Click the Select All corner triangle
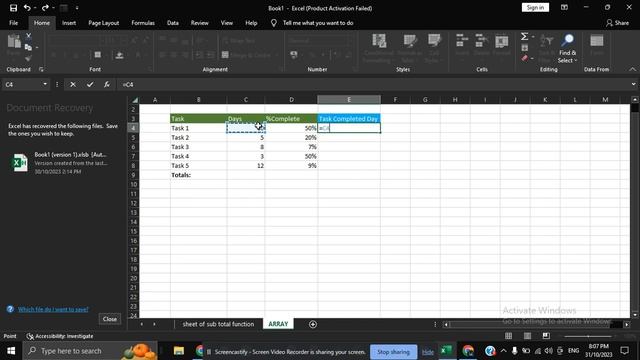The image size is (640, 360). [x=134, y=100]
